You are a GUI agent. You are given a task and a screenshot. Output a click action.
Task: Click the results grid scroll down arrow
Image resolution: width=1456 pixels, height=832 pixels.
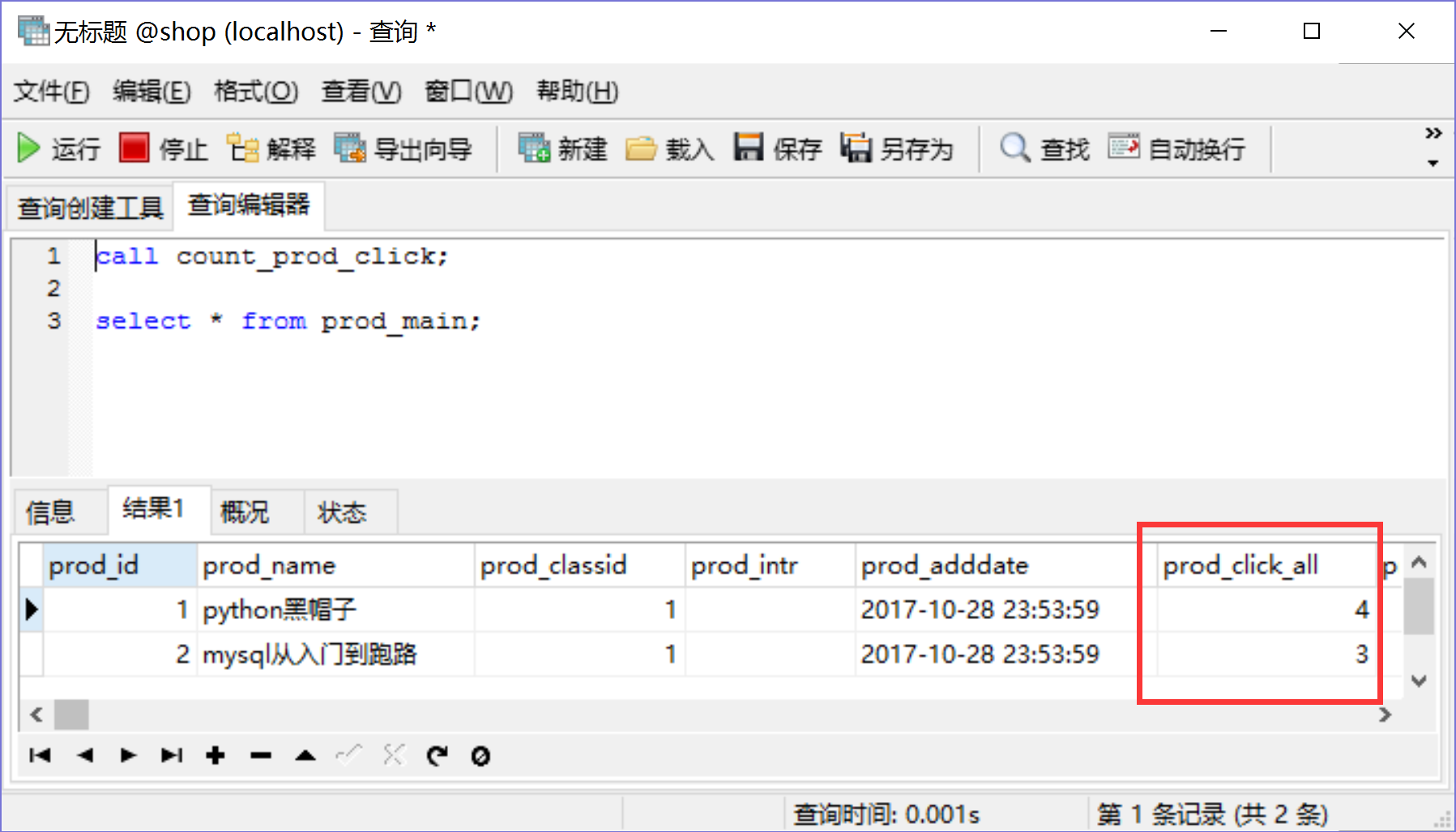(x=1419, y=681)
